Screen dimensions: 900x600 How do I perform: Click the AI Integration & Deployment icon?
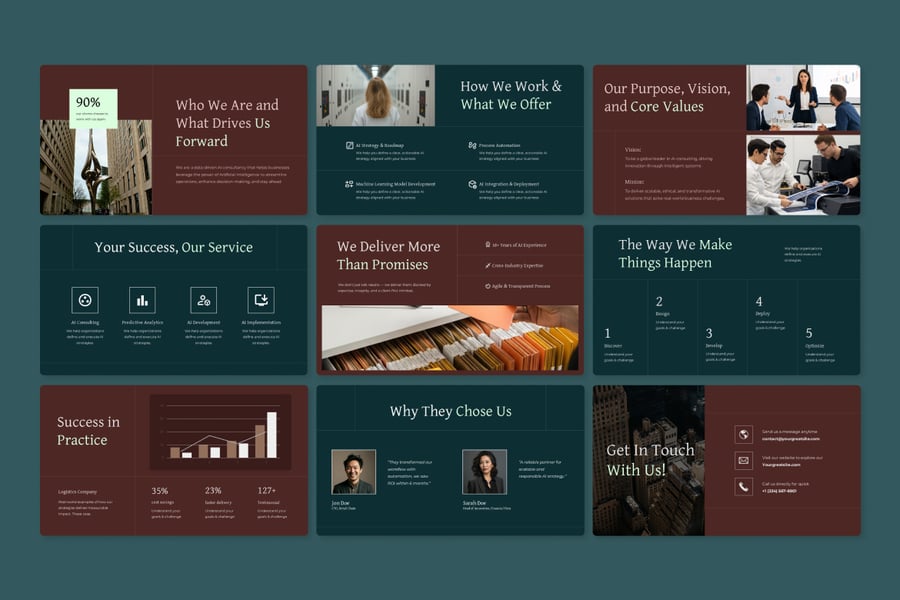(472, 184)
